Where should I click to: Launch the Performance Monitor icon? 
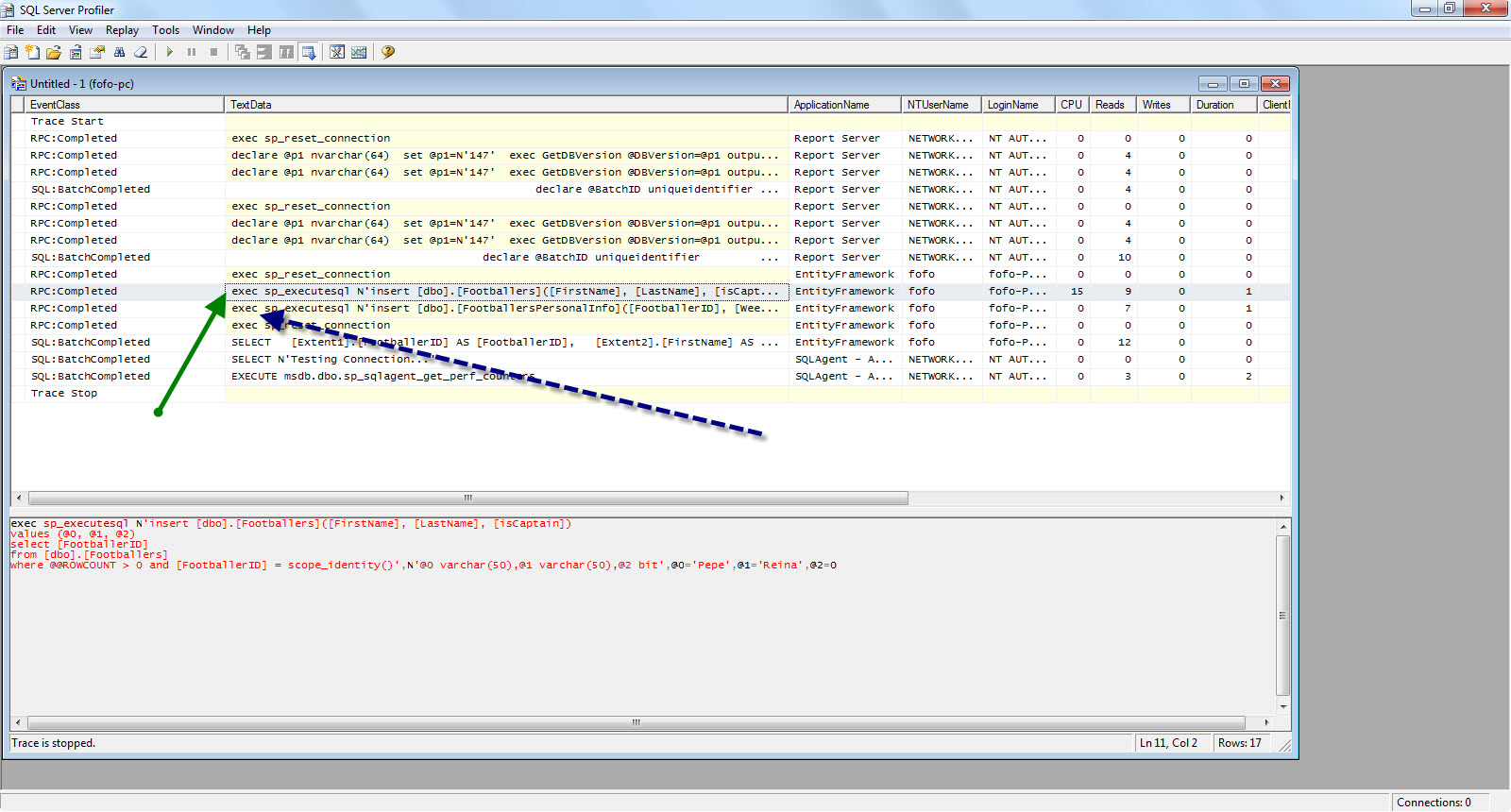pos(359,52)
